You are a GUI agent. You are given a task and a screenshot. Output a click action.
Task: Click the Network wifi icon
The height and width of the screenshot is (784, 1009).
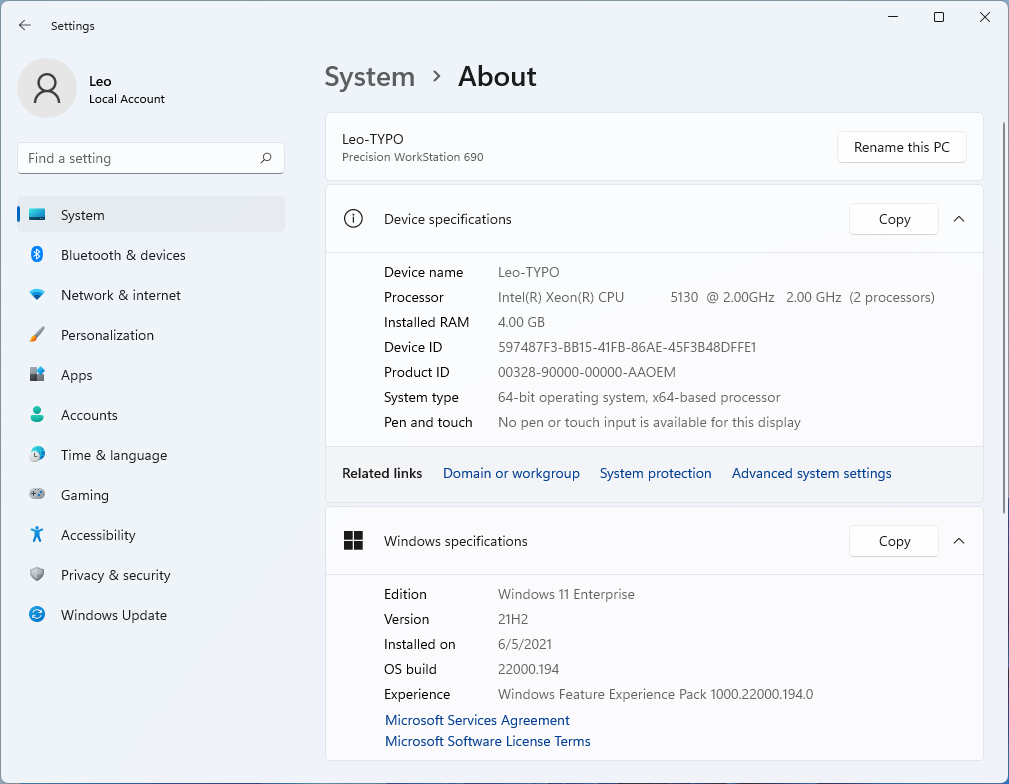coord(37,295)
